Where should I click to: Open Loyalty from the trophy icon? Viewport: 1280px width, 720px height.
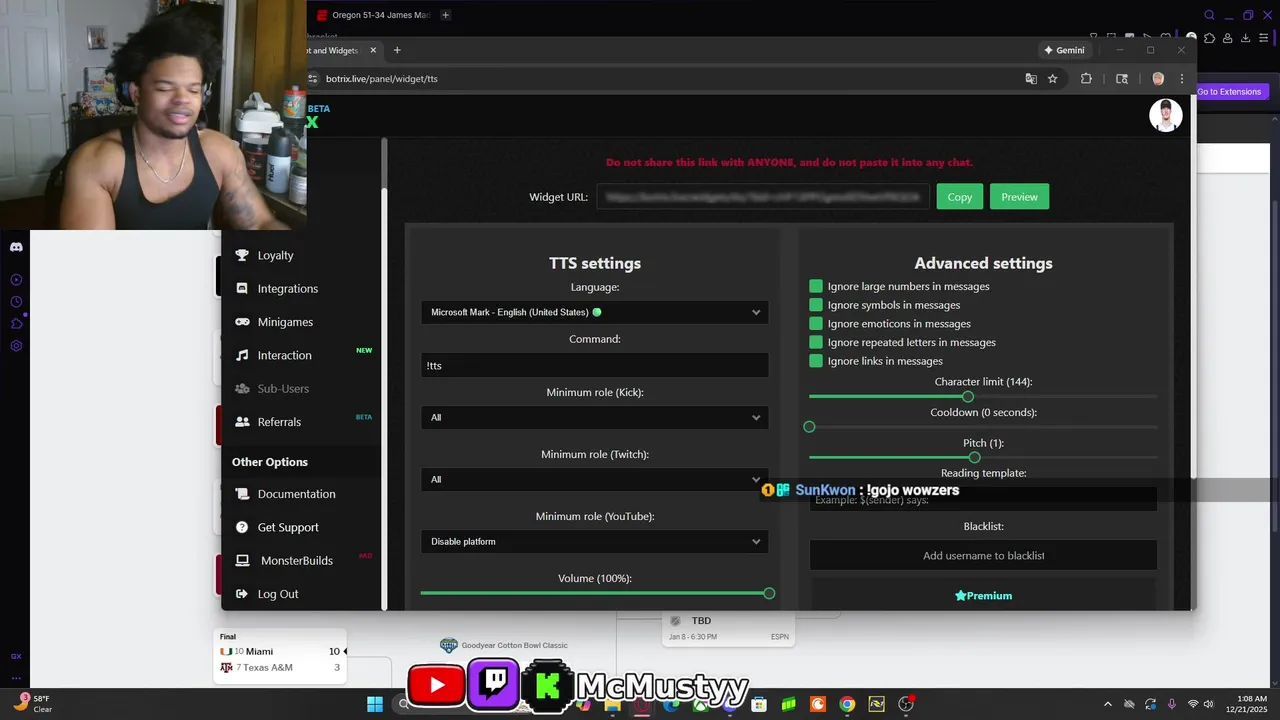click(x=241, y=255)
